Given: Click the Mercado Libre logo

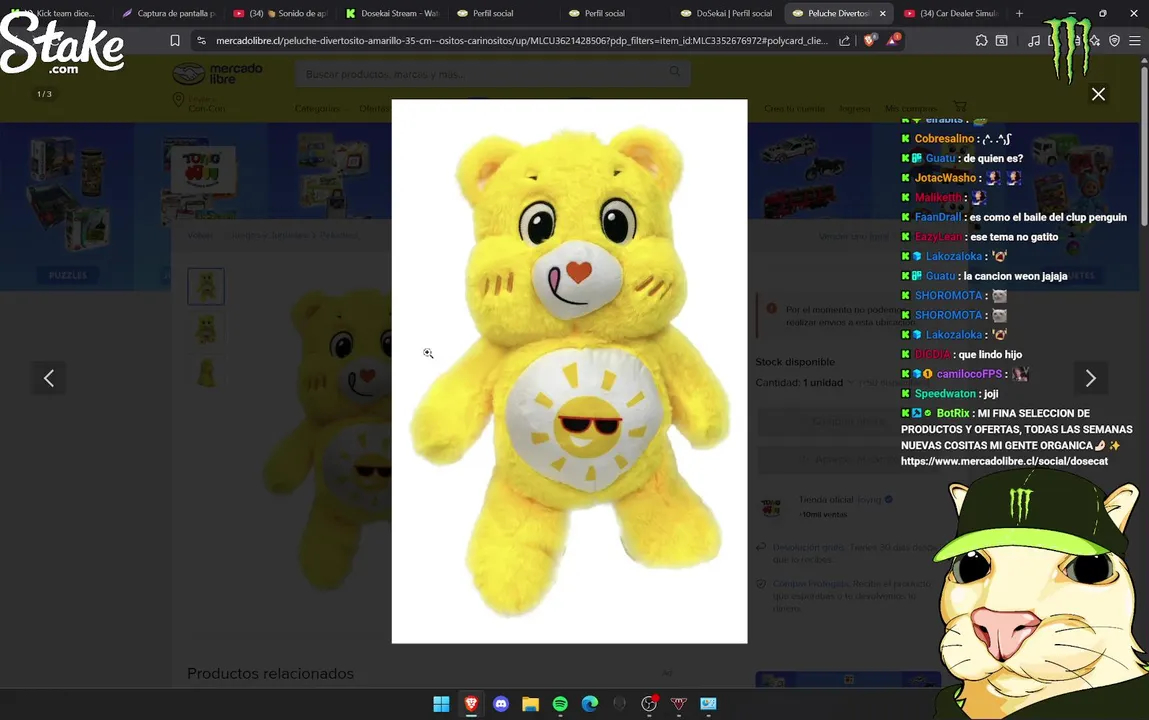Looking at the screenshot, I should coord(218,73).
